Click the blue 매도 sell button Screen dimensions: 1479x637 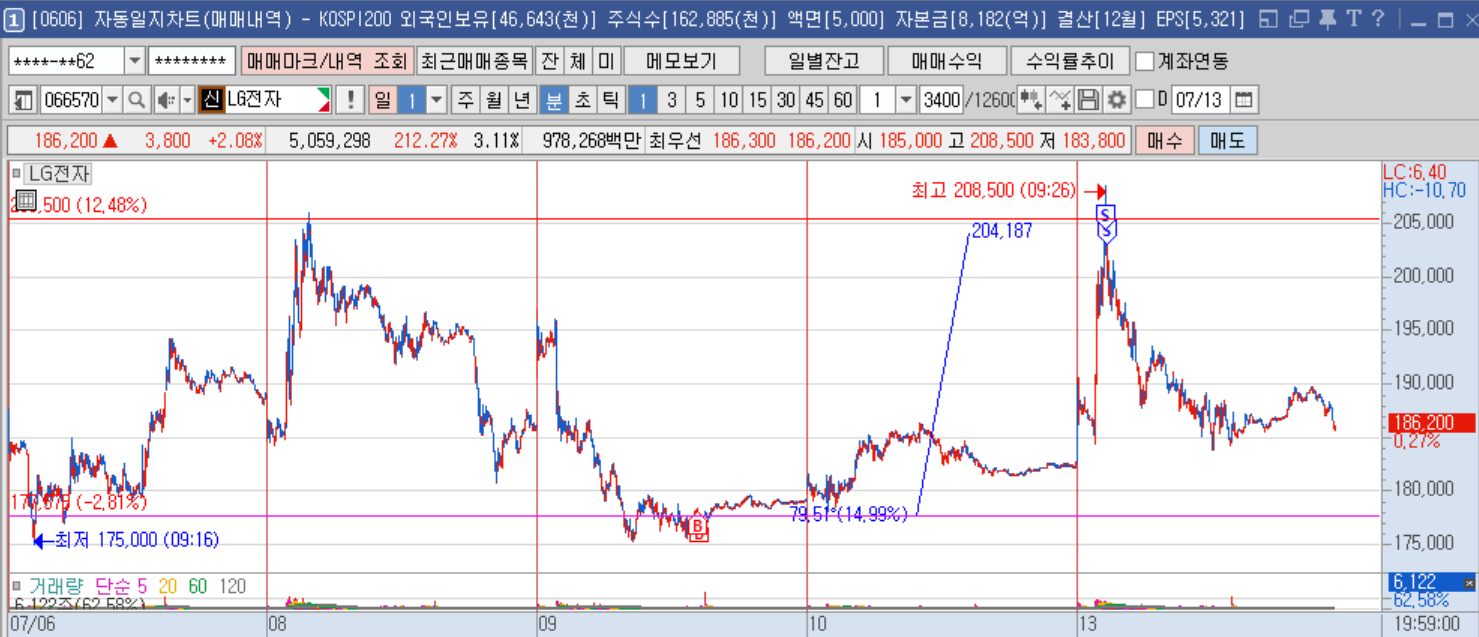(1227, 141)
